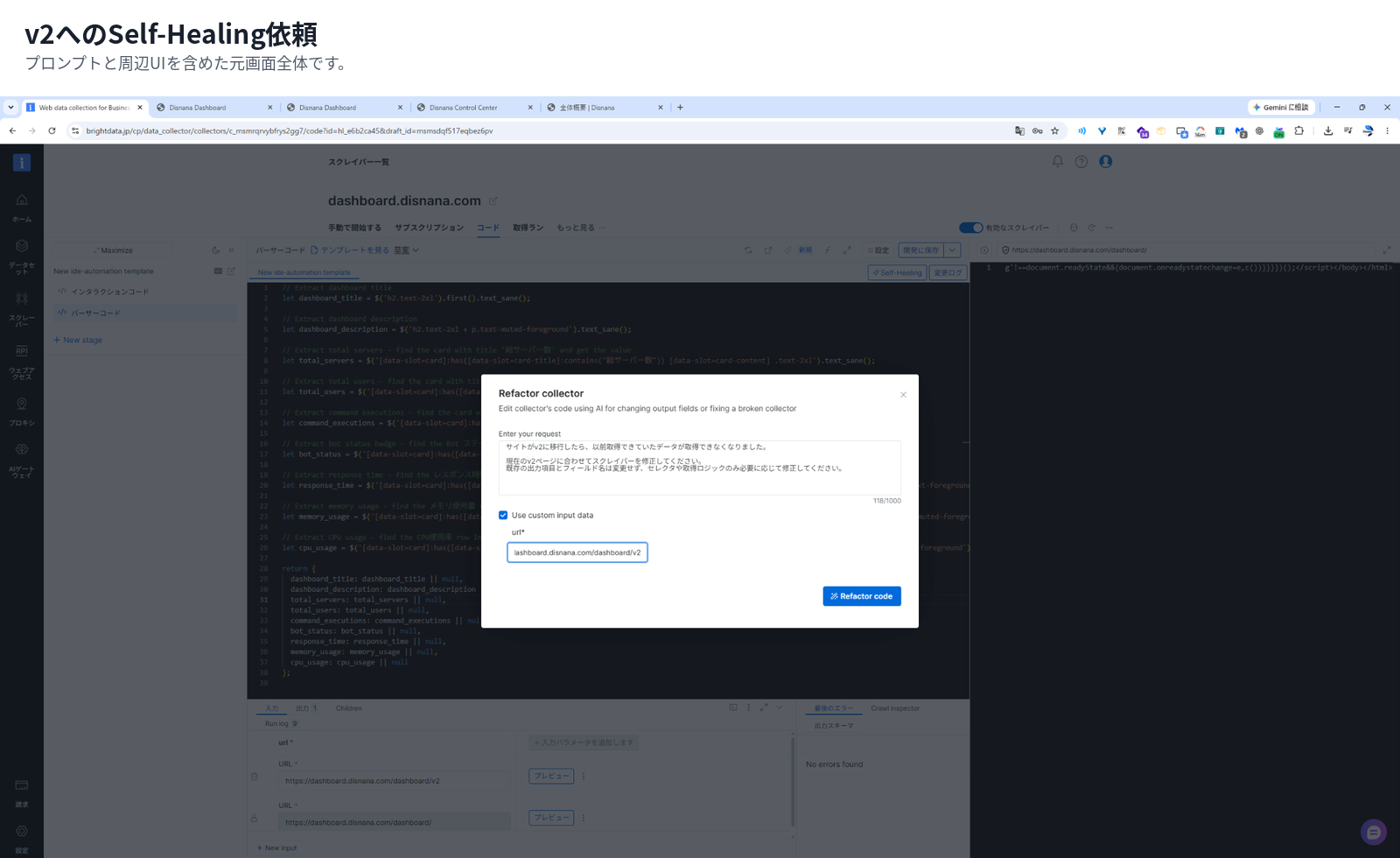This screenshot has height=858, width=1400.
Task: Click the editor open-external icon
Action: point(768,250)
